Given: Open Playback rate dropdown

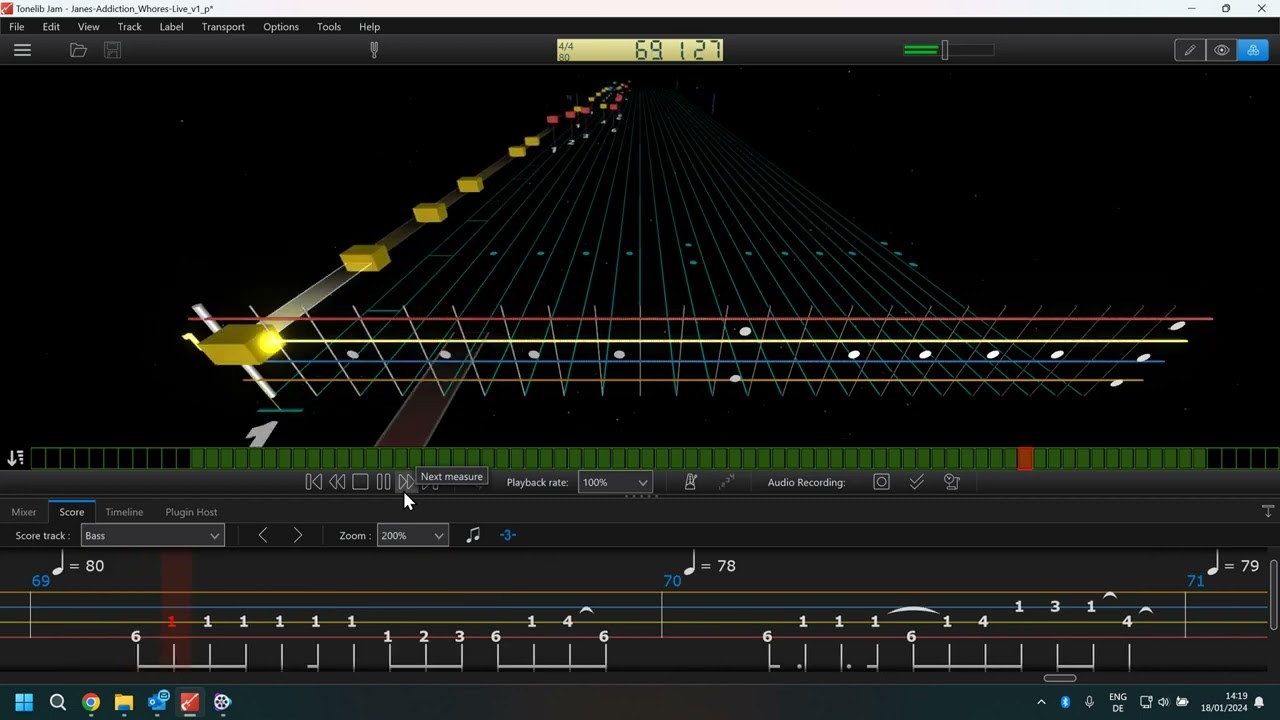Looking at the screenshot, I should point(615,482).
